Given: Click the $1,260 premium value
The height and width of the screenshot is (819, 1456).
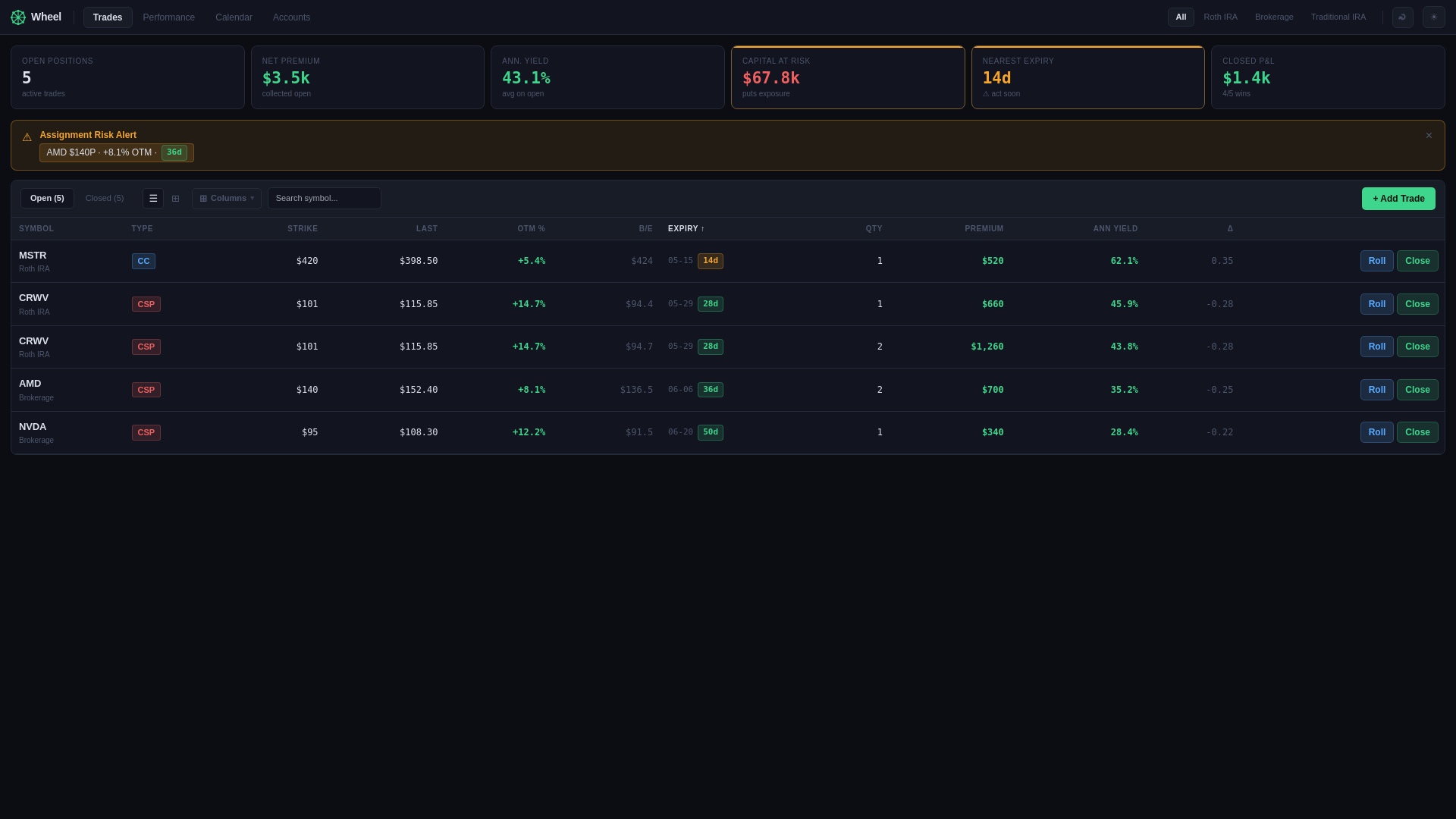Looking at the screenshot, I should pyautogui.click(x=987, y=347).
